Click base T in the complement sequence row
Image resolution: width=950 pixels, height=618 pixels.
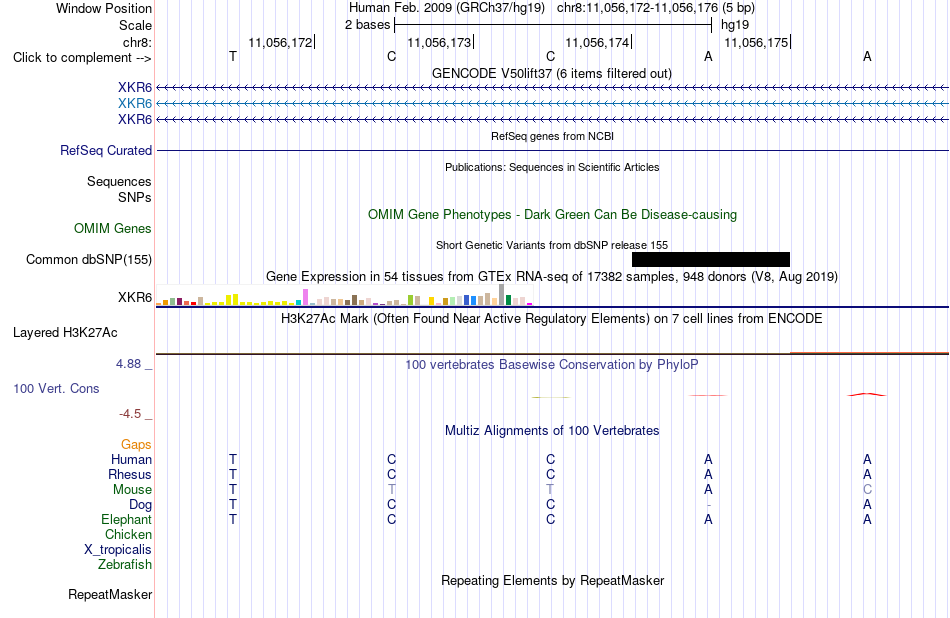(x=233, y=56)
